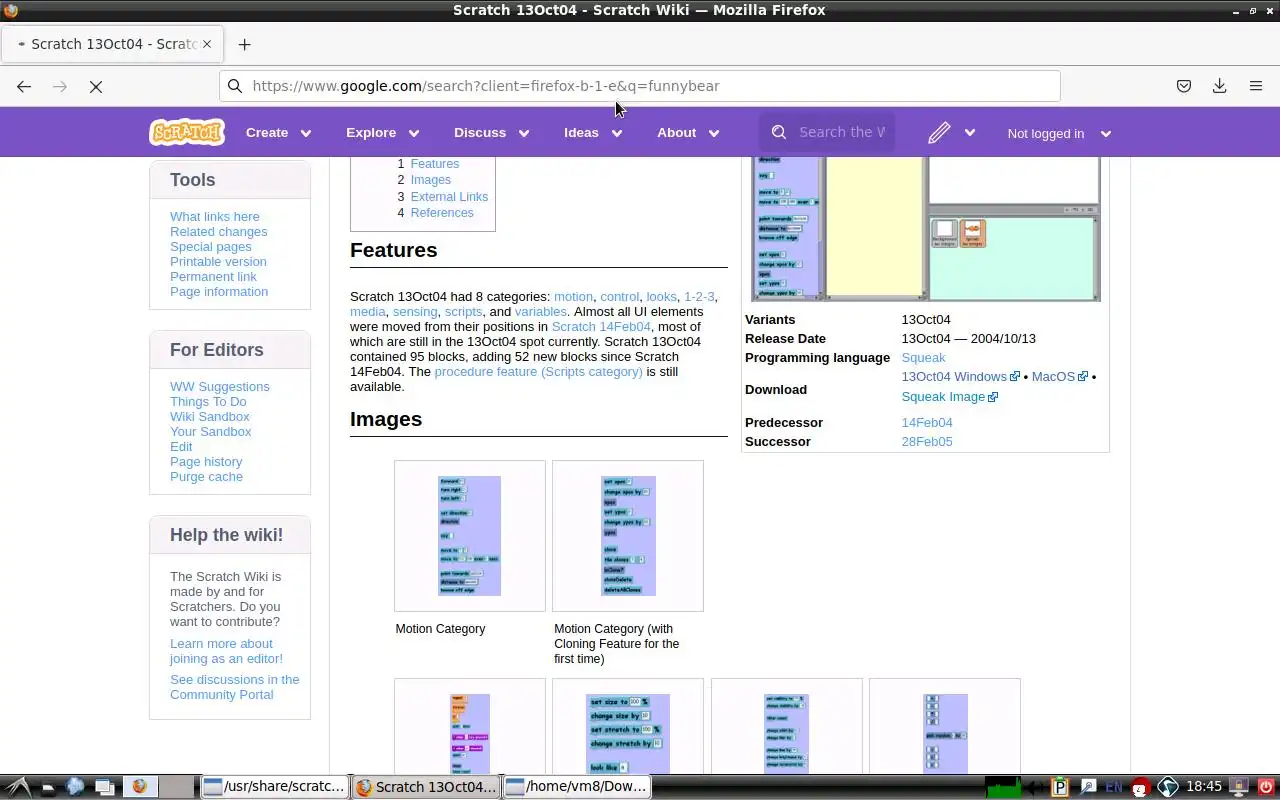This screenshot has height=800, width=1280.
Task: Open the Page information link
Action: click(219, 291)
